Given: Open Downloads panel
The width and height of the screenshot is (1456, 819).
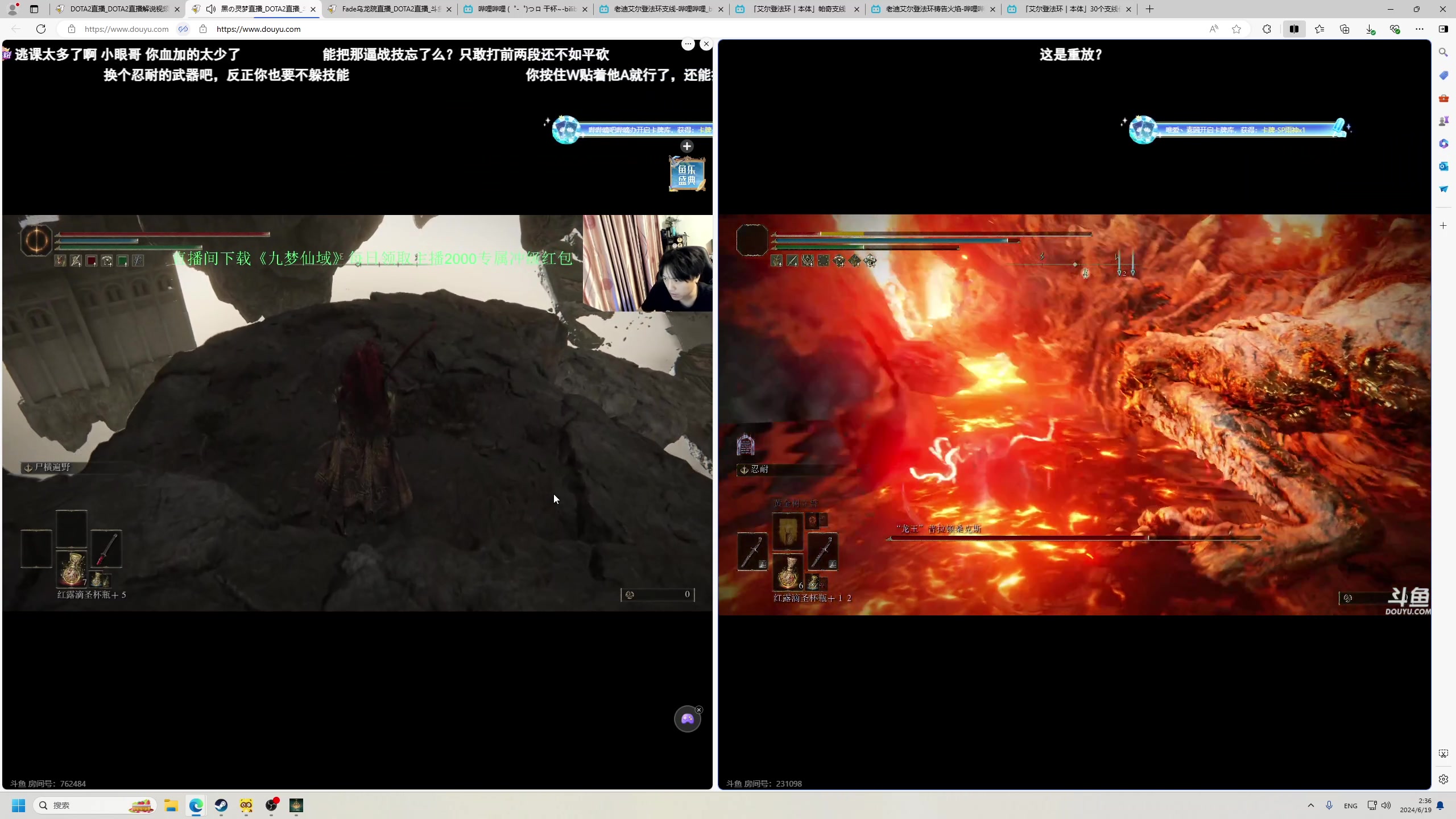Looking at the screenshot, I should pyautogui.click(x=1370, y=29).
